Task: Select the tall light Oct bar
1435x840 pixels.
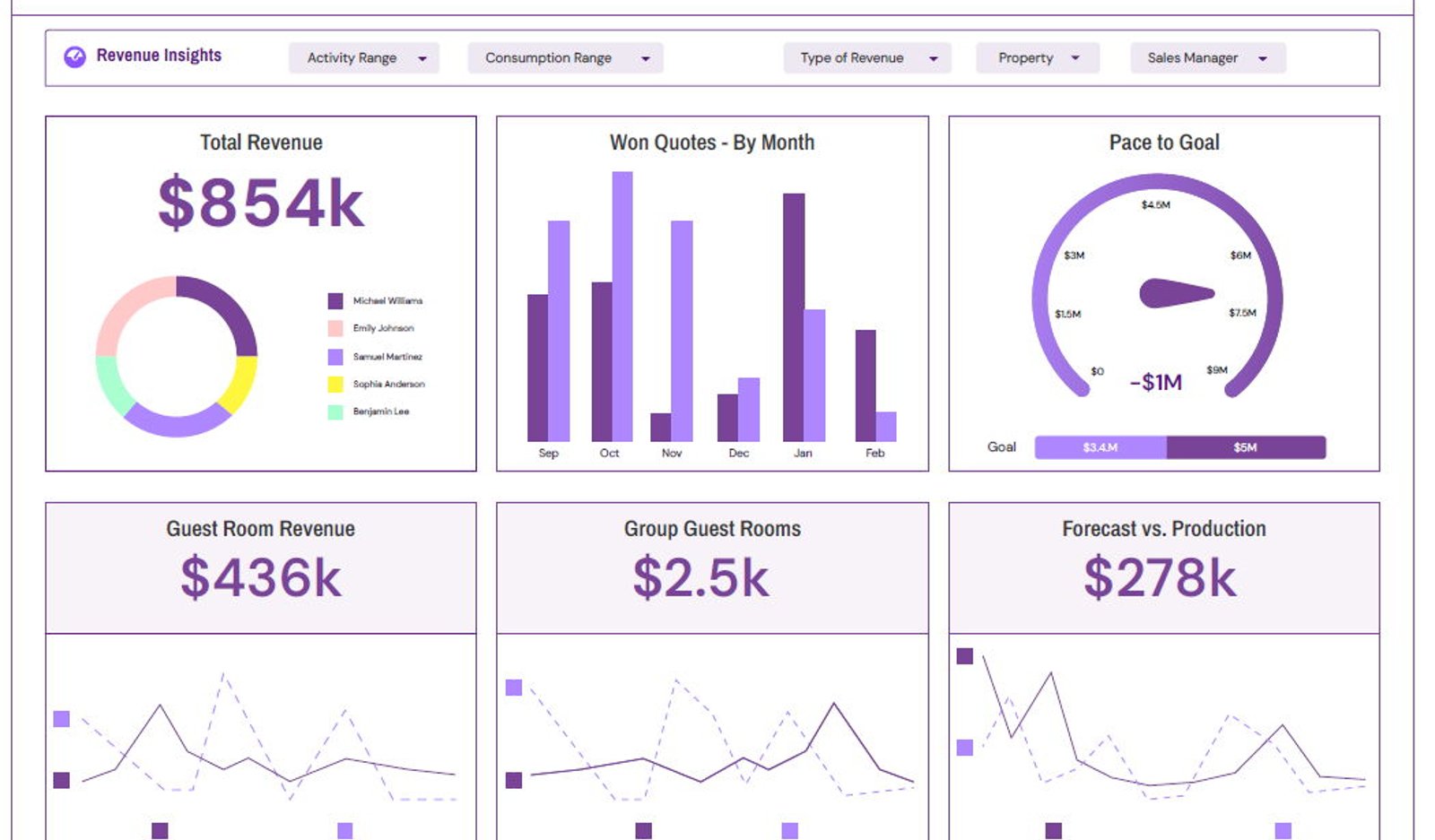Action: tap(622, 307)
